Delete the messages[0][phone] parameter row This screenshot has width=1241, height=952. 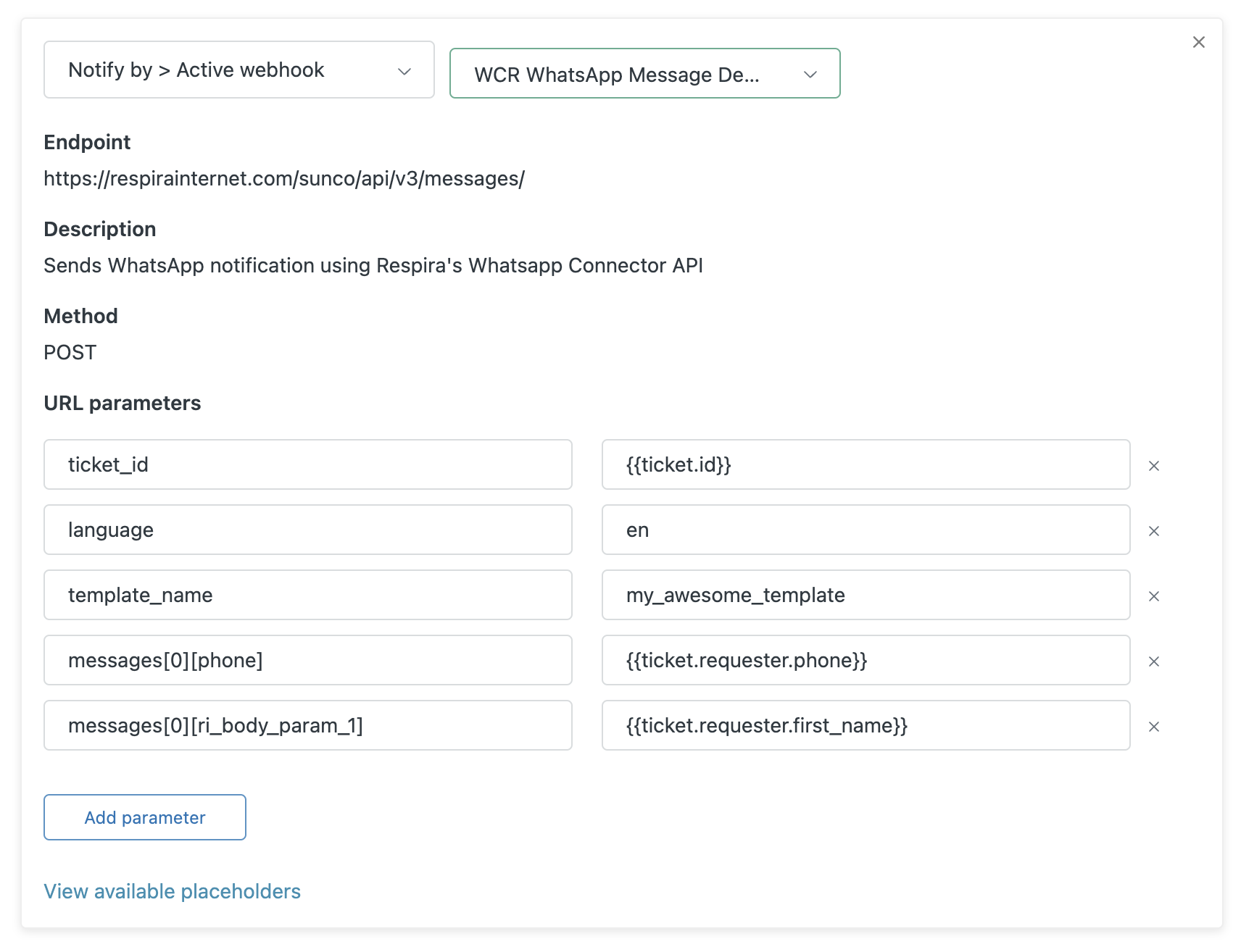1154,661
